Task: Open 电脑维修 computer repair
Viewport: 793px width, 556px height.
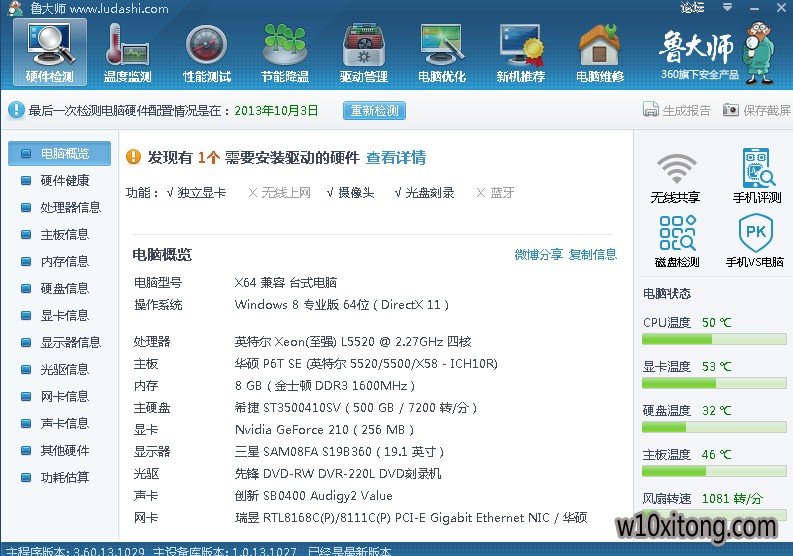Action: click(x=600, y=53)
